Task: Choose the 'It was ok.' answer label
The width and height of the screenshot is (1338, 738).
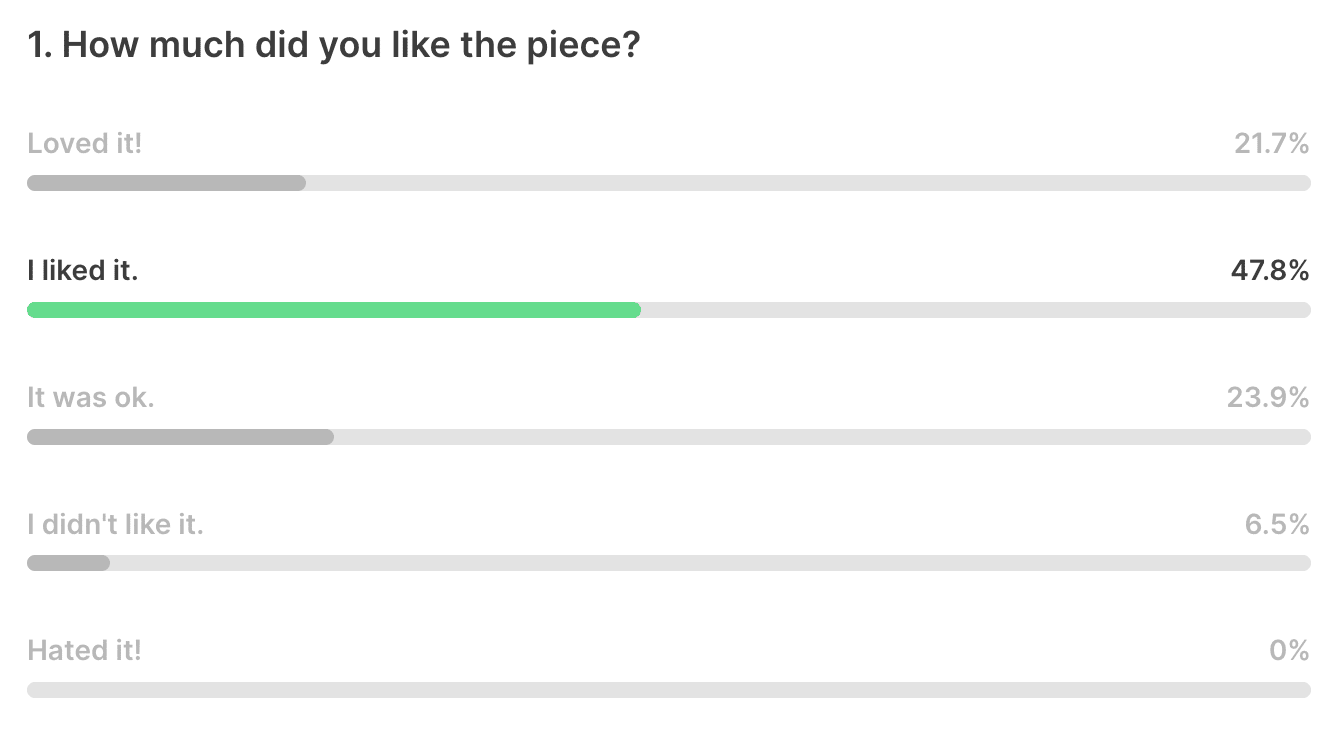Action: [91, 398]
